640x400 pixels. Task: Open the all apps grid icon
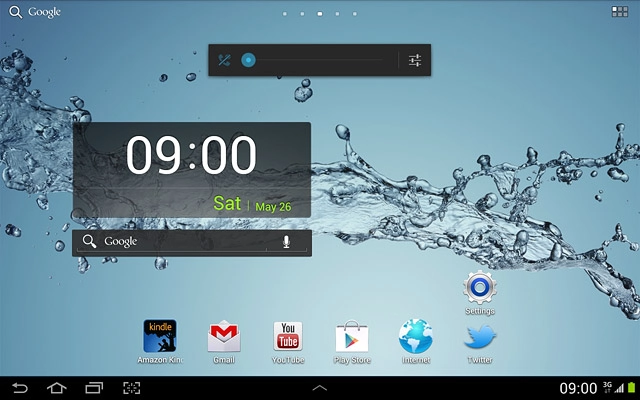click(x=620, y=12)
